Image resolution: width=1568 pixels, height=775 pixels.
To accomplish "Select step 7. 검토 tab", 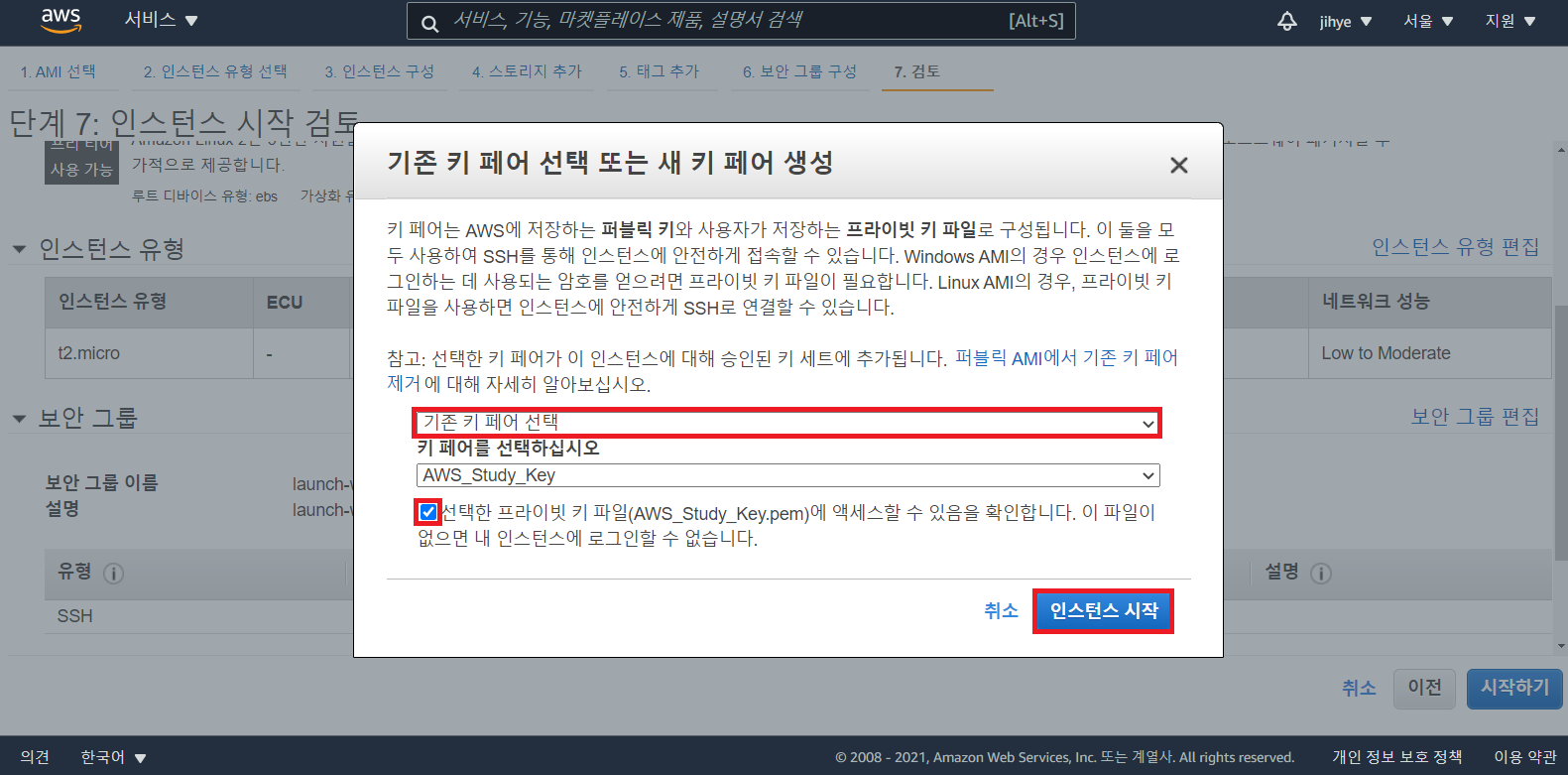I will (x=917, y=71).
